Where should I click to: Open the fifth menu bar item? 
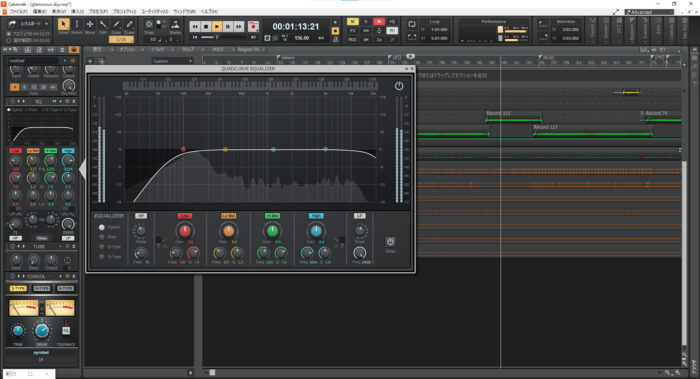coord(98,11)
